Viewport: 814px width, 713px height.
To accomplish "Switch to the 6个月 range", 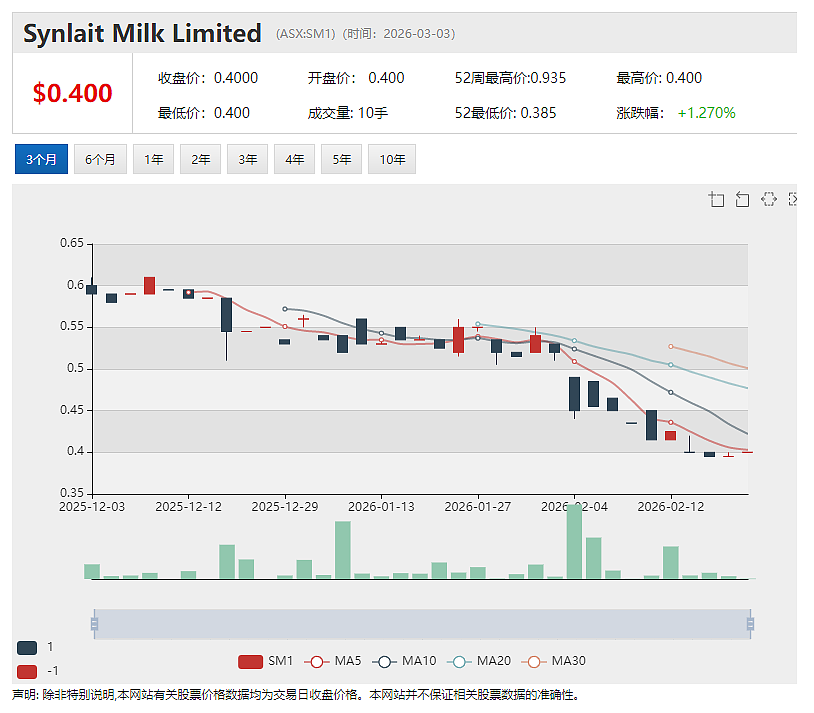I will pyautogui.click(x=100, y=159).
